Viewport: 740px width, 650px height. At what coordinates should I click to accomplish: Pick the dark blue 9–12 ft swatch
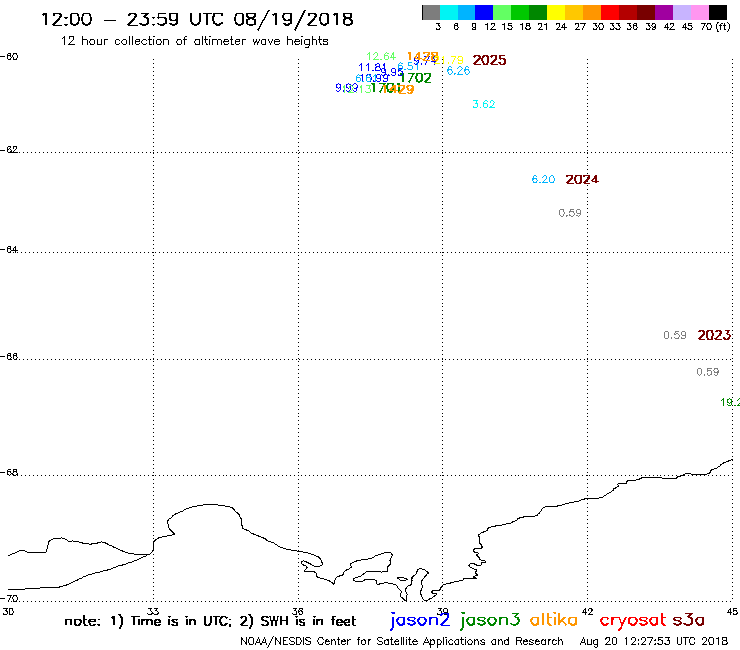(x=485, y=12)
